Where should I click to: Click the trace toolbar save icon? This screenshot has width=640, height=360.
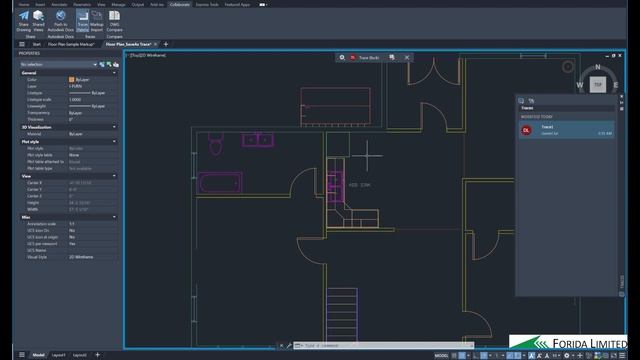click(392, 58)
